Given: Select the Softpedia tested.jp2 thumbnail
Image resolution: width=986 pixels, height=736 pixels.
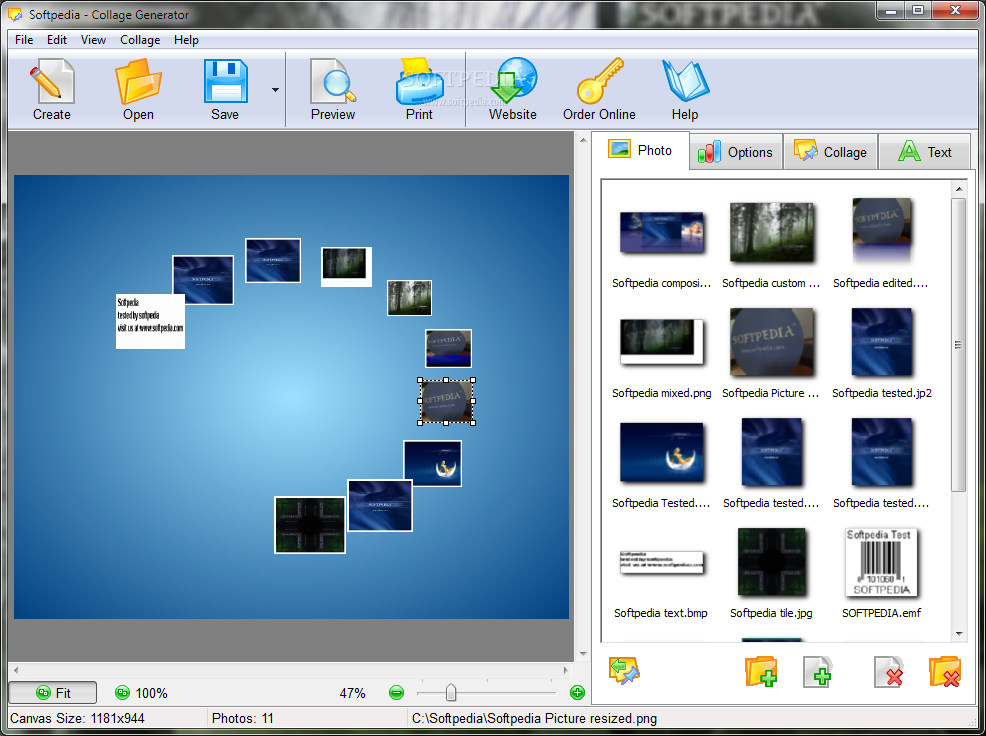Looking at the screenshot, I should (x=882, y=342).
